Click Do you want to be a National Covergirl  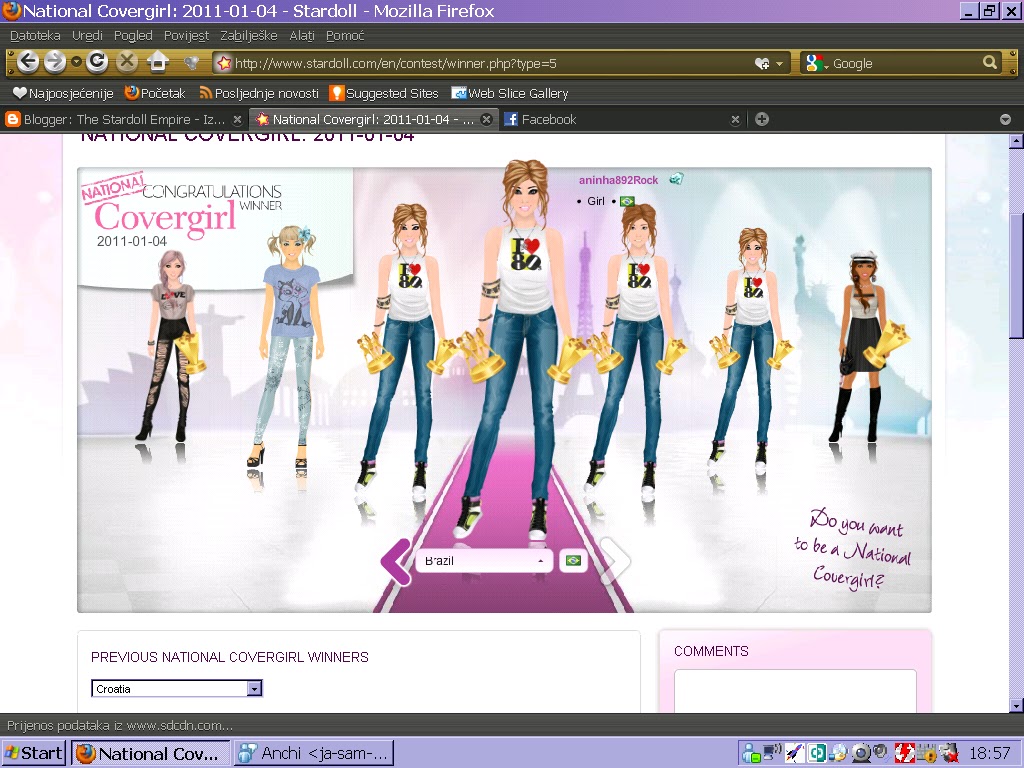pos(853,549)
